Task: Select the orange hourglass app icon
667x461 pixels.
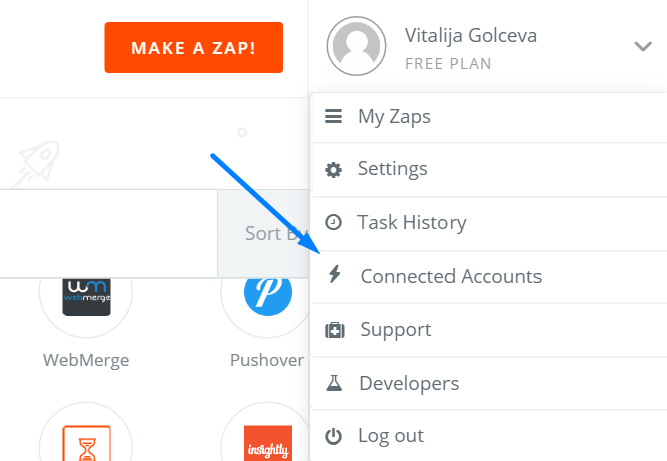Action: [86, 443]
